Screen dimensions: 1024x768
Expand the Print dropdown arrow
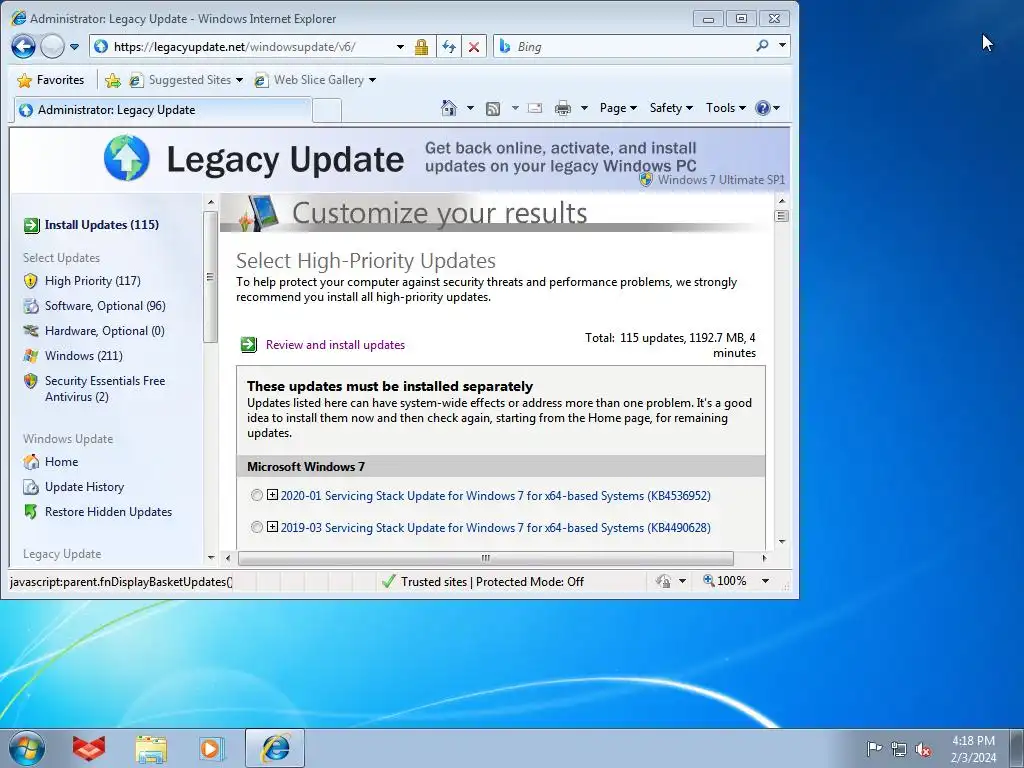(584, 108)
